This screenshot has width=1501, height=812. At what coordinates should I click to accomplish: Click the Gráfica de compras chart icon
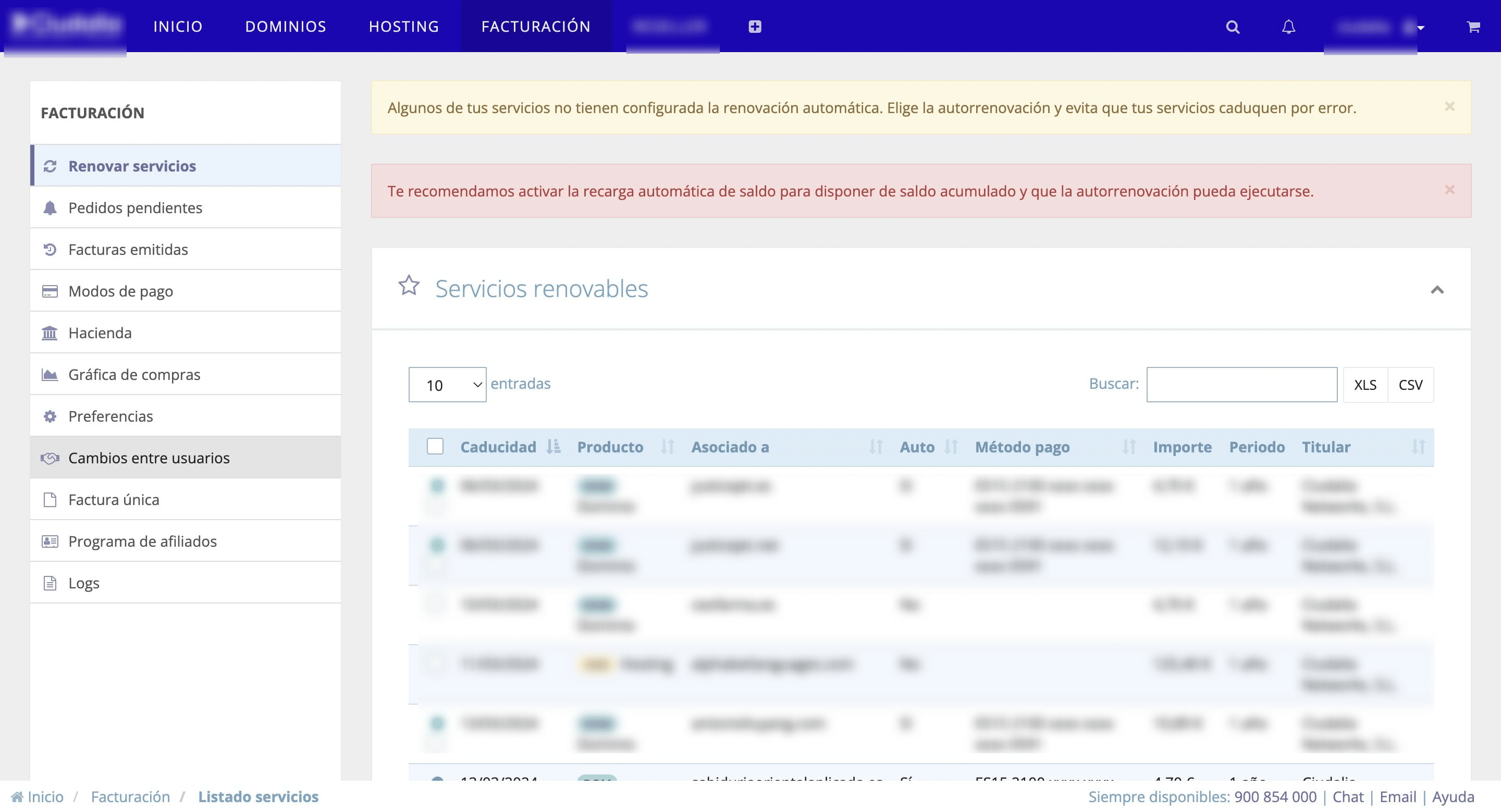[x=50, y=374]
